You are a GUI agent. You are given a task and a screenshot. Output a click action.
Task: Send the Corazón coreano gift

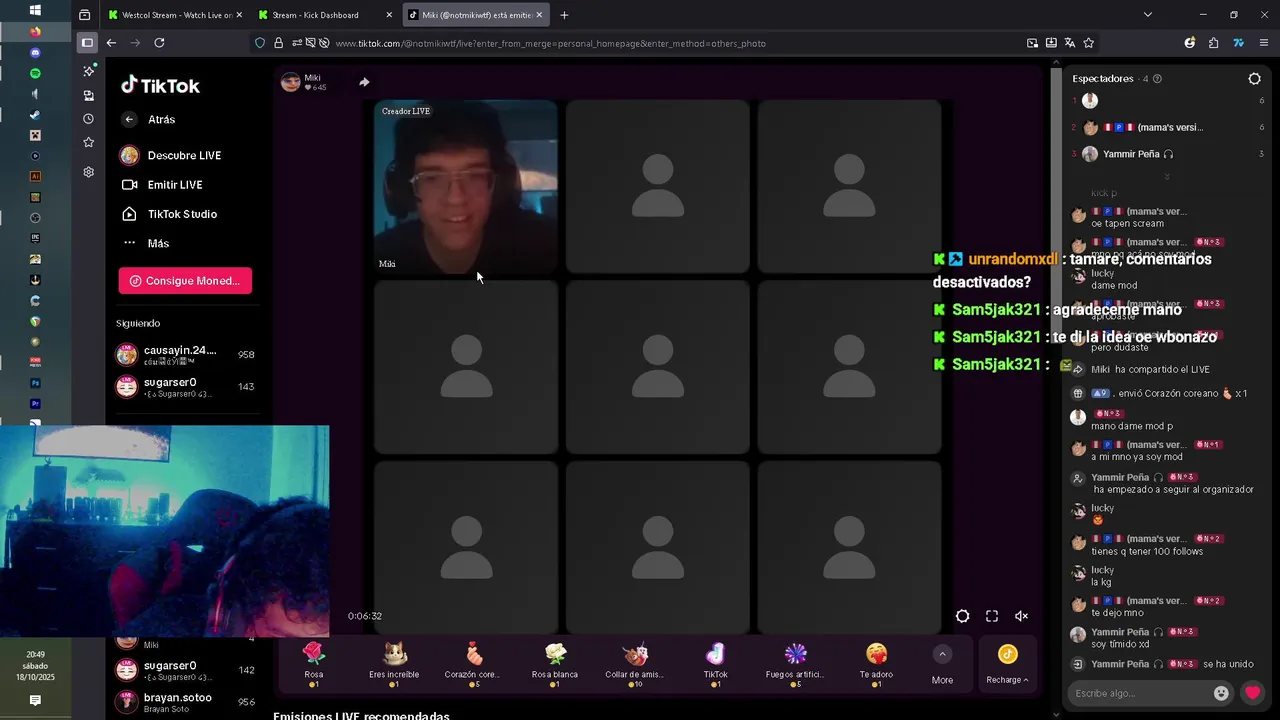click(473, 664)
